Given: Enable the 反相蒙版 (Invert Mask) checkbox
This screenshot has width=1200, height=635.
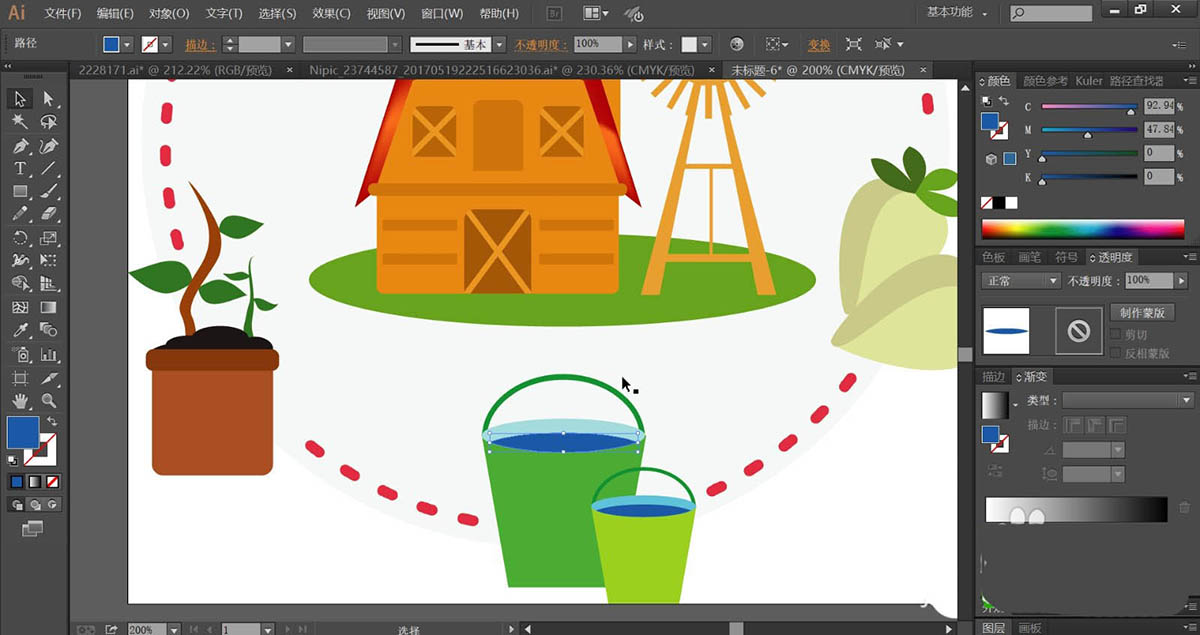Looking at the screenshot, I should [1115, 353].
